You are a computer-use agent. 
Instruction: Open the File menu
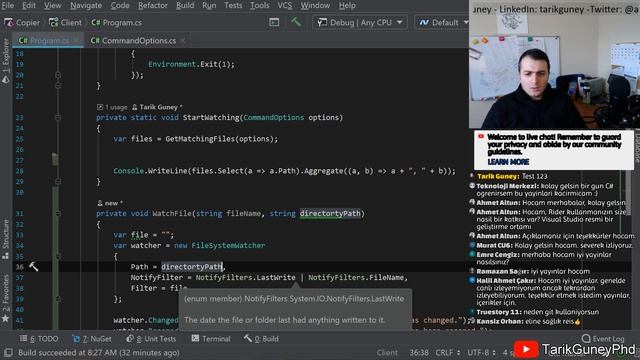(x=8, y=5)
